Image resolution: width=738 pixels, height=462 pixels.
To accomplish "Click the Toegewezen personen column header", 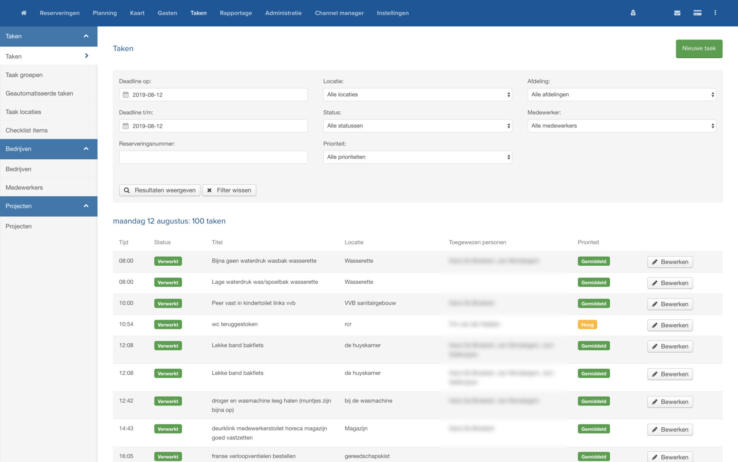I will click(x=477, y=242).
